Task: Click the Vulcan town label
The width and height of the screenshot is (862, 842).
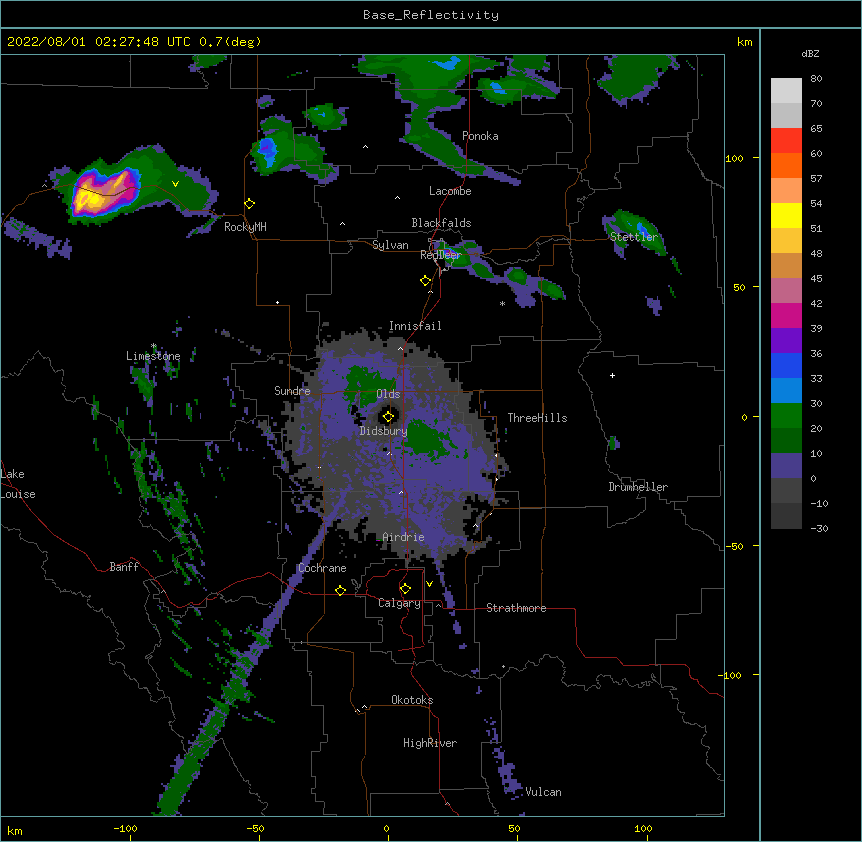Action: pyautogui.click(x=543, y=792)
